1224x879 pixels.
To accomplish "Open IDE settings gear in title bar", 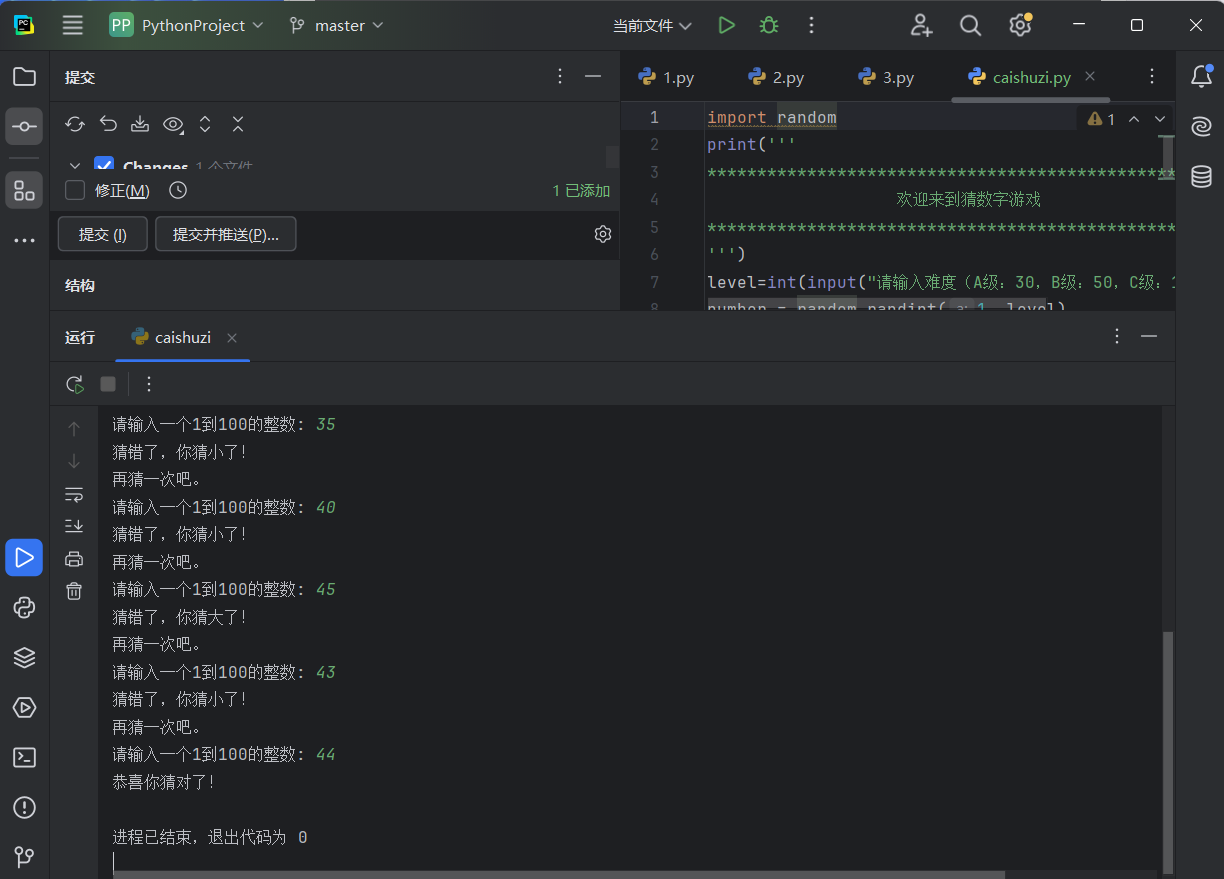I will coord(1020,25).
